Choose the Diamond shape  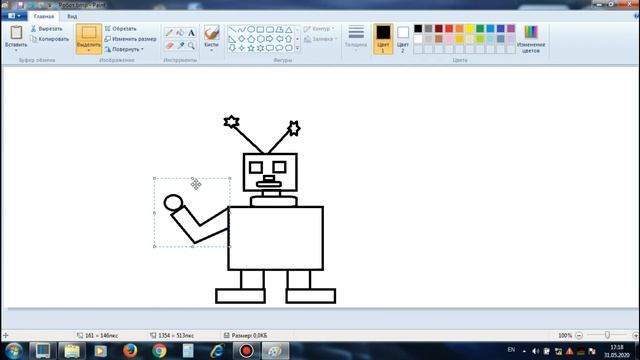pos(242,39)
